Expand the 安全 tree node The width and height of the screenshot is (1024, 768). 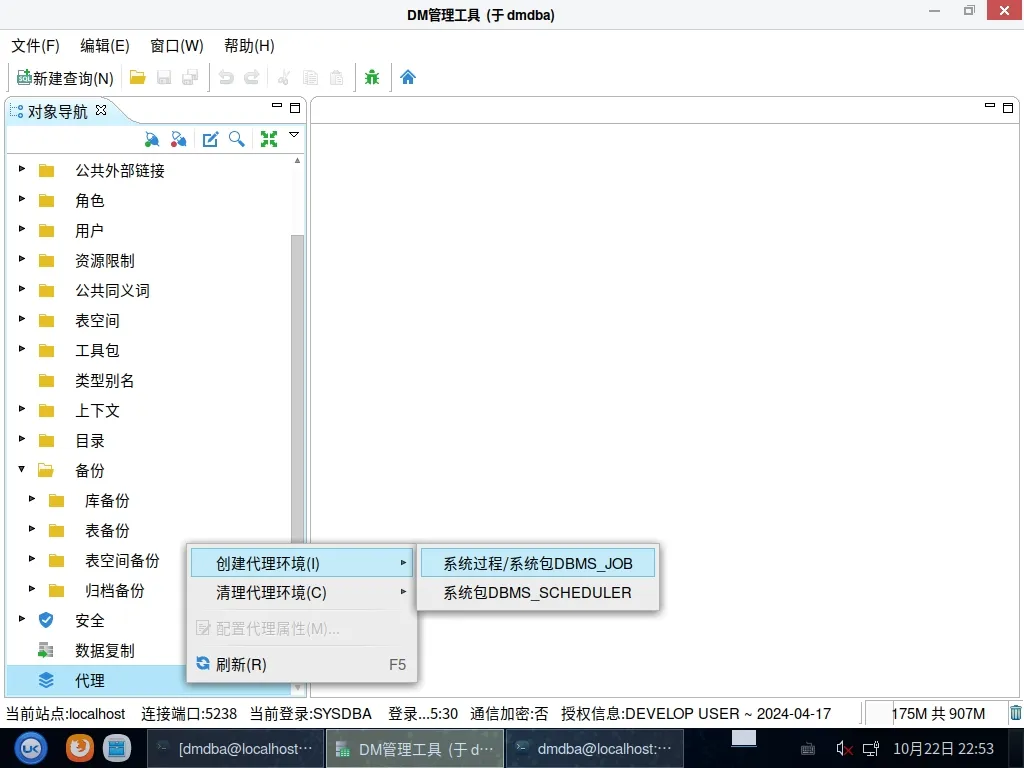22,620
